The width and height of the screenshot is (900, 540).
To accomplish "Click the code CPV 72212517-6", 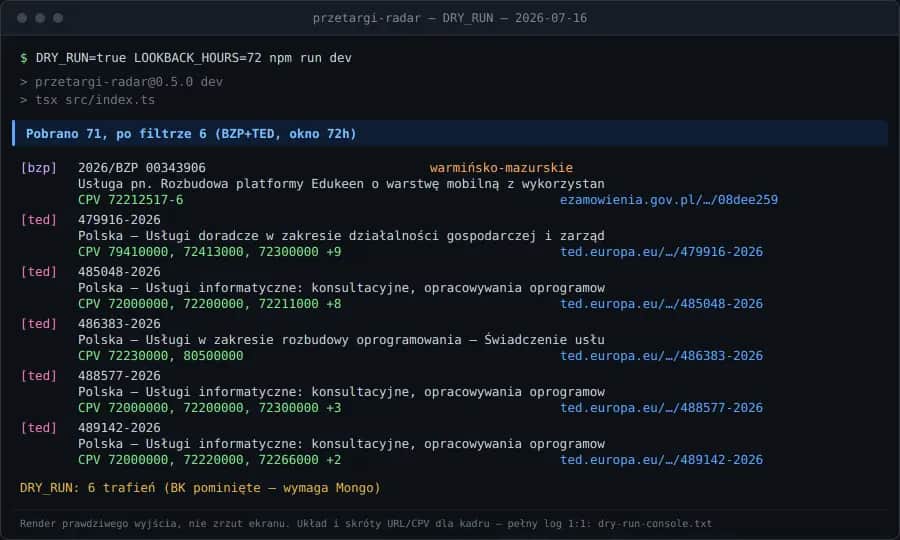I will (x=130, y=200).
